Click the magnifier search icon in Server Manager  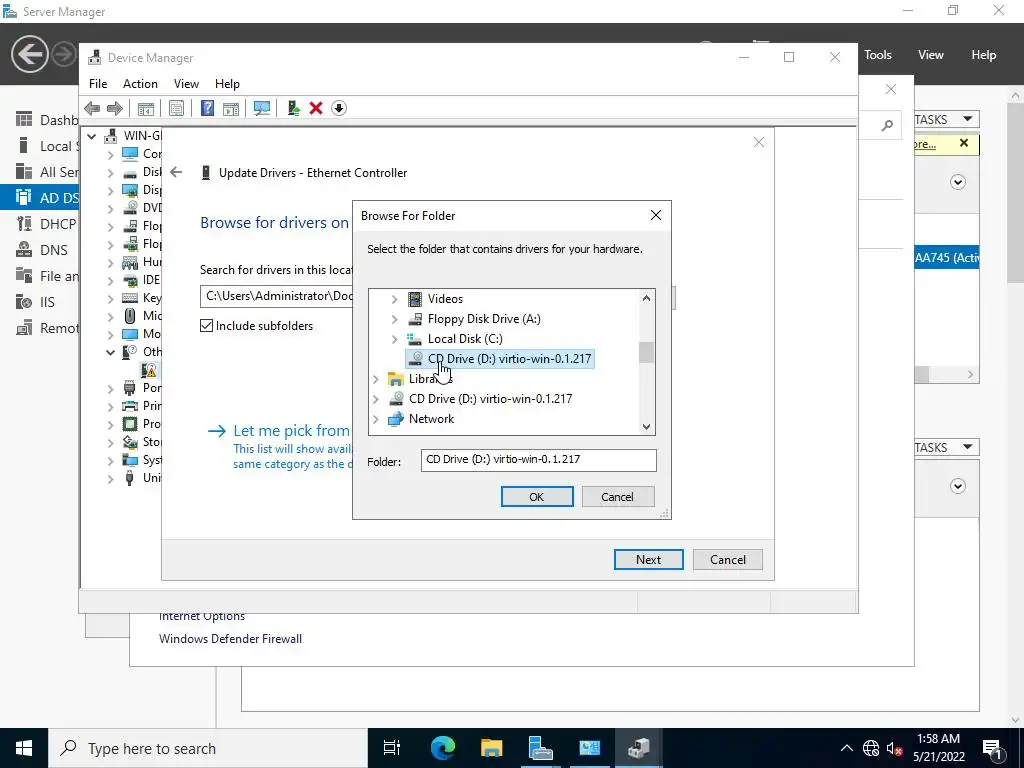click(x=887, y=125)
